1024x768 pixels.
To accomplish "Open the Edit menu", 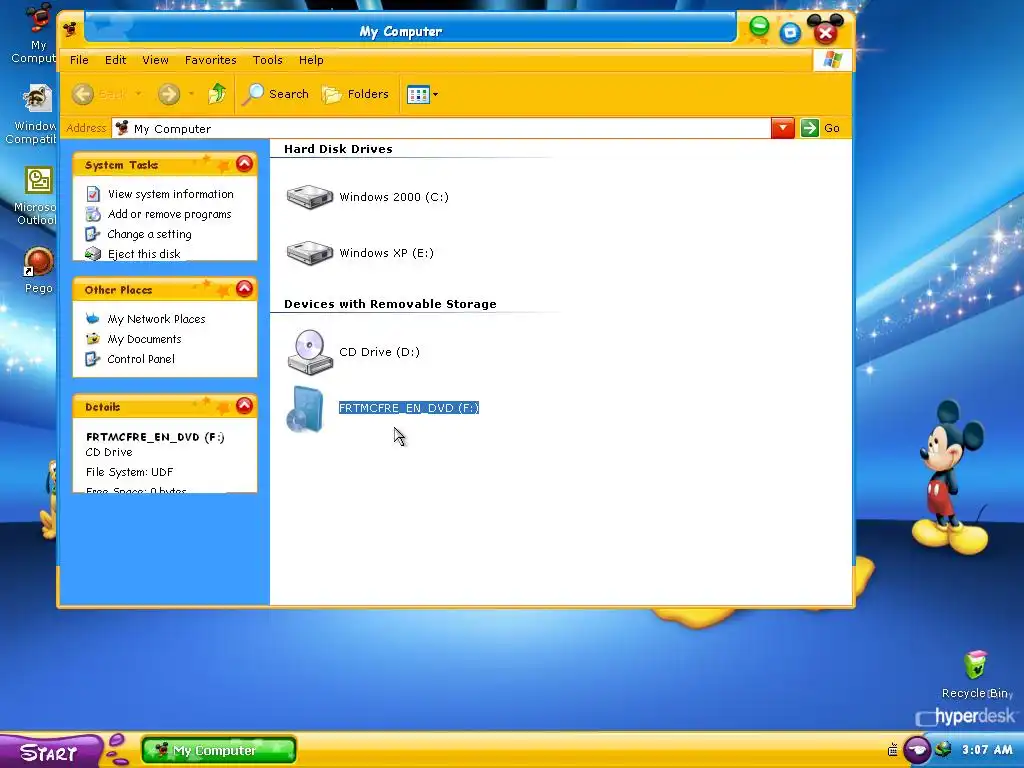I will point(116,60).
